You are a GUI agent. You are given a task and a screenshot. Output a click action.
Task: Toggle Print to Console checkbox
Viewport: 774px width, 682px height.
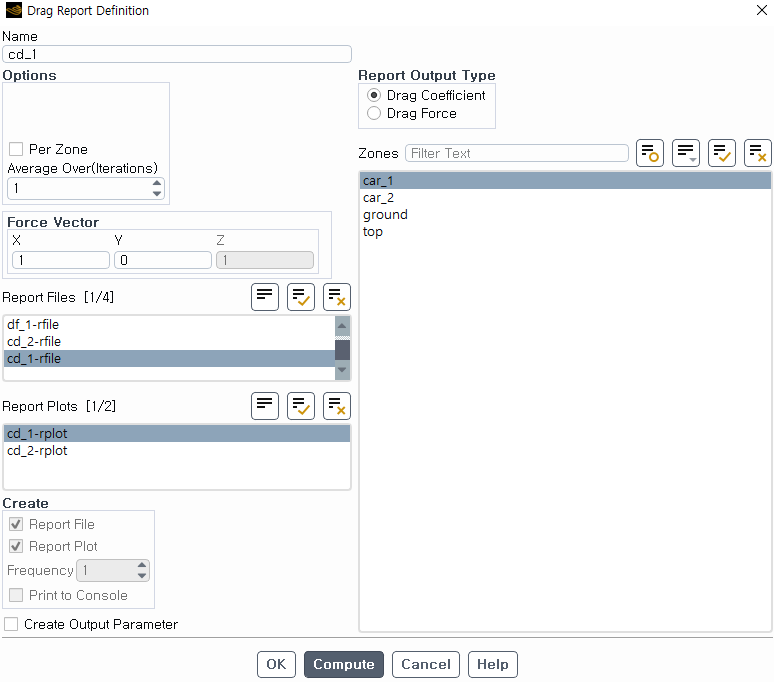16,595
